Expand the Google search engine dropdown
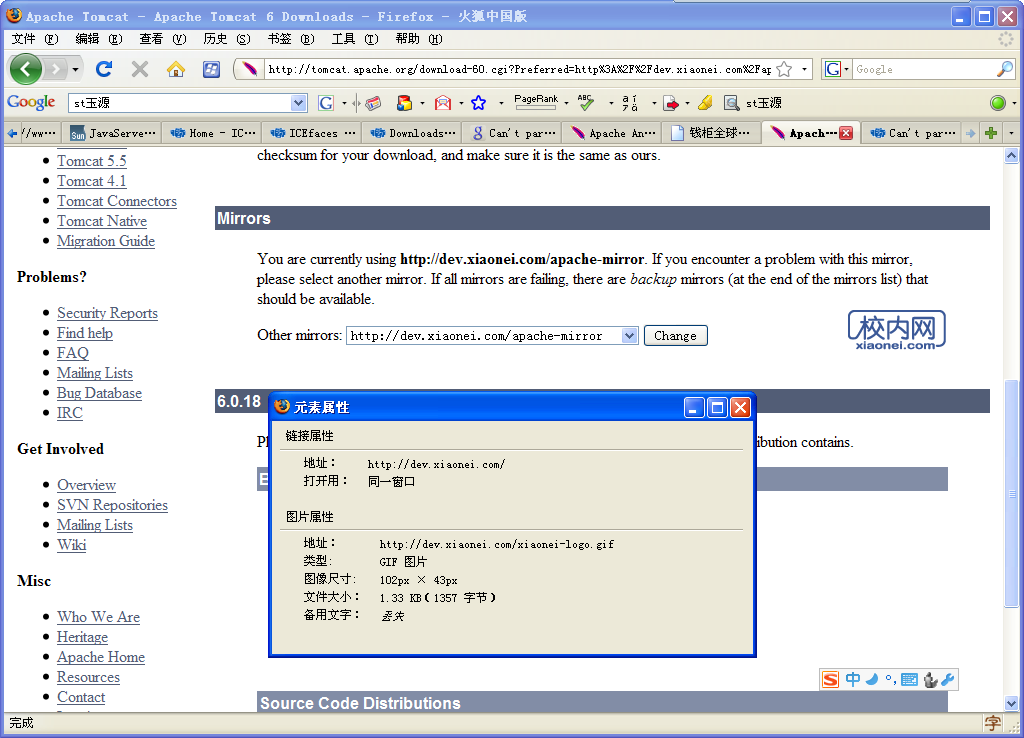 click(846, 69)
